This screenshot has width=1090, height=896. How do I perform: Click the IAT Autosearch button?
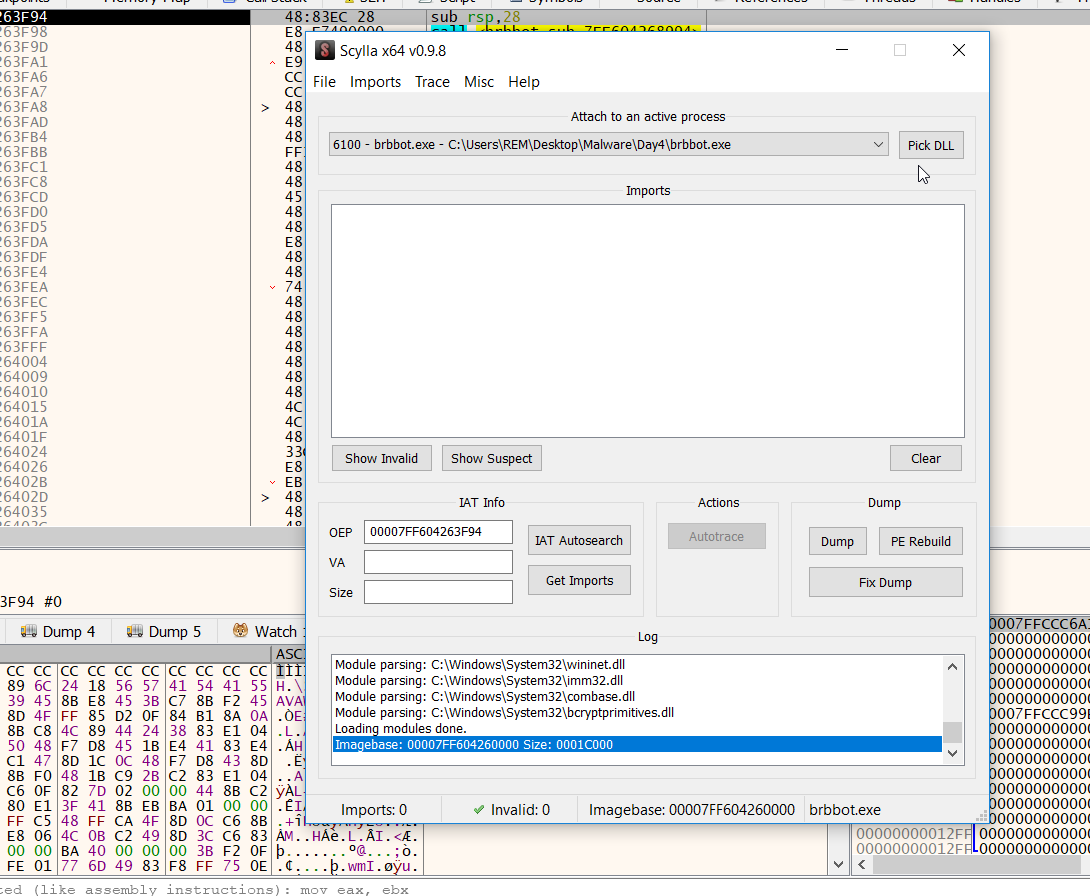[578, 540]
